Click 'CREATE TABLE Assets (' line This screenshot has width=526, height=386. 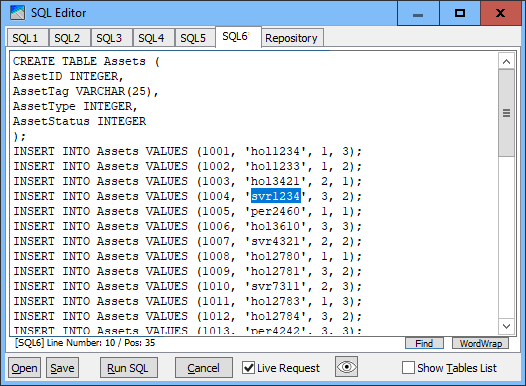(x=87, y=61)
